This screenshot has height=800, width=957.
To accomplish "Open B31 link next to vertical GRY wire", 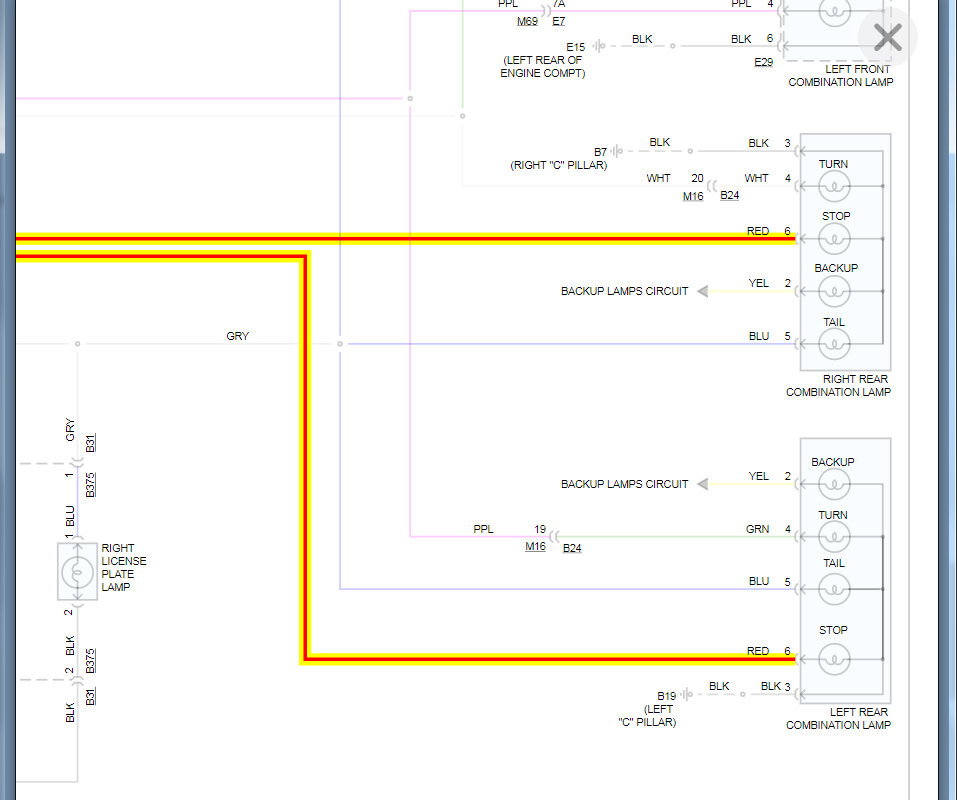I will 90,443.
